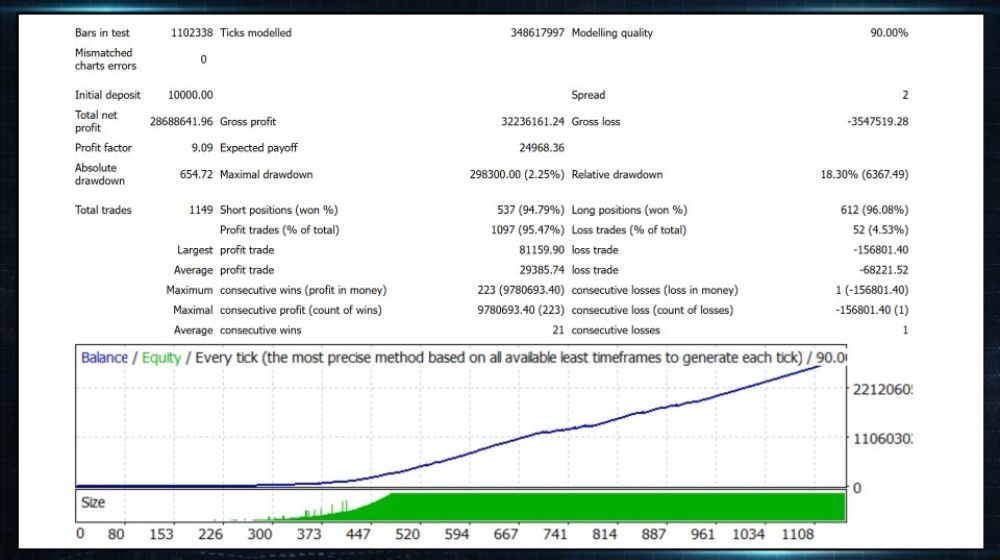Click the Profit trades value 1097 (95.47%)
Viewport: 1000px width, 560px height.
pyautogui.click(x=527, y=230)
